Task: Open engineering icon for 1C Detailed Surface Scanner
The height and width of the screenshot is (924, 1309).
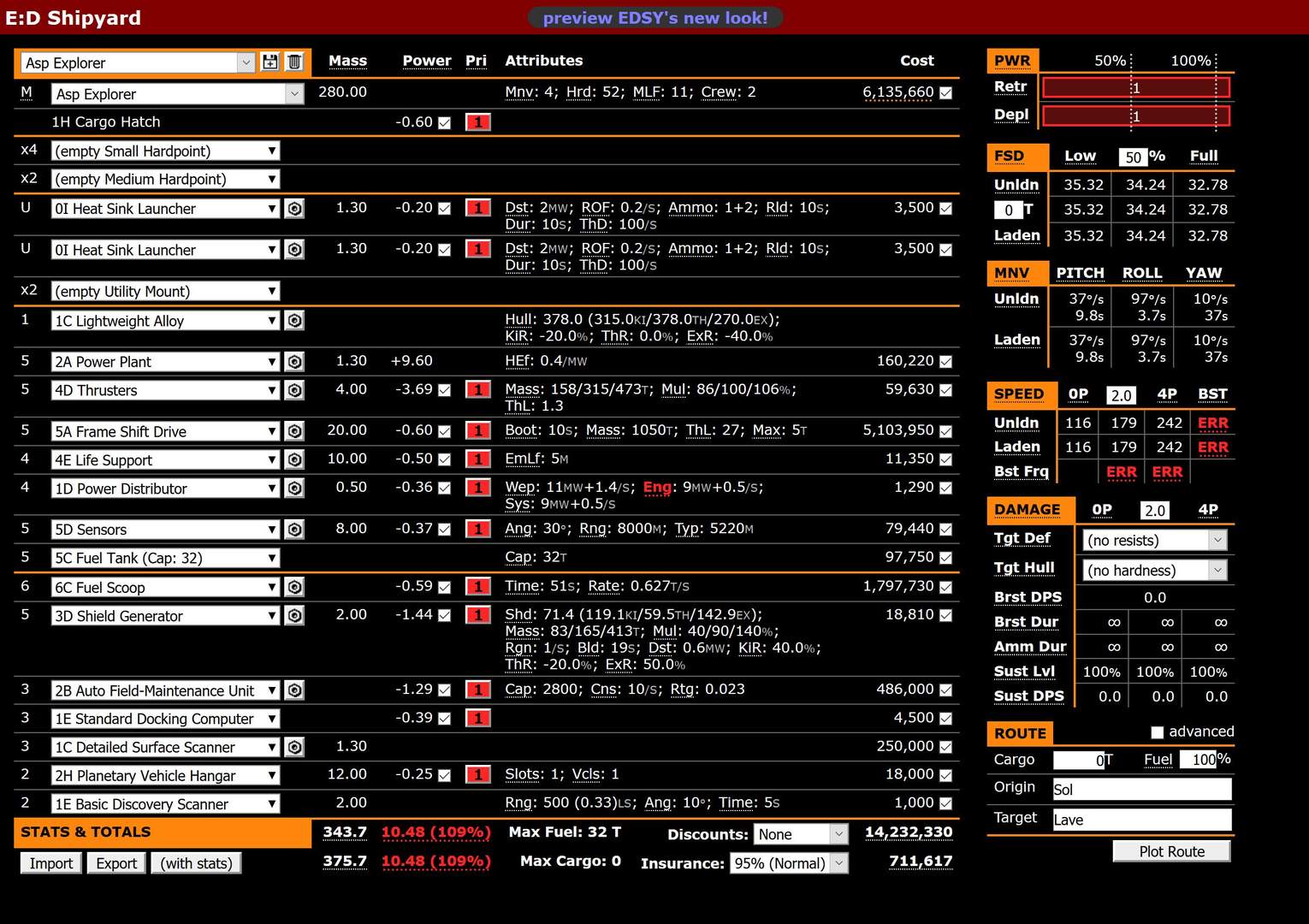Action: (x=294, y=747)
